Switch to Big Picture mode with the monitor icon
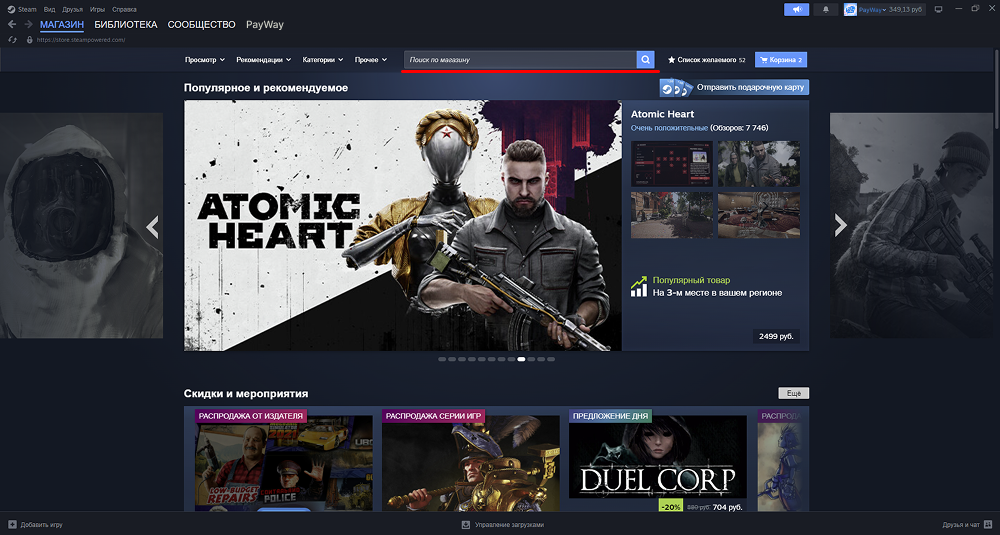The image size is (1000, 535). (x=938, y=10)
